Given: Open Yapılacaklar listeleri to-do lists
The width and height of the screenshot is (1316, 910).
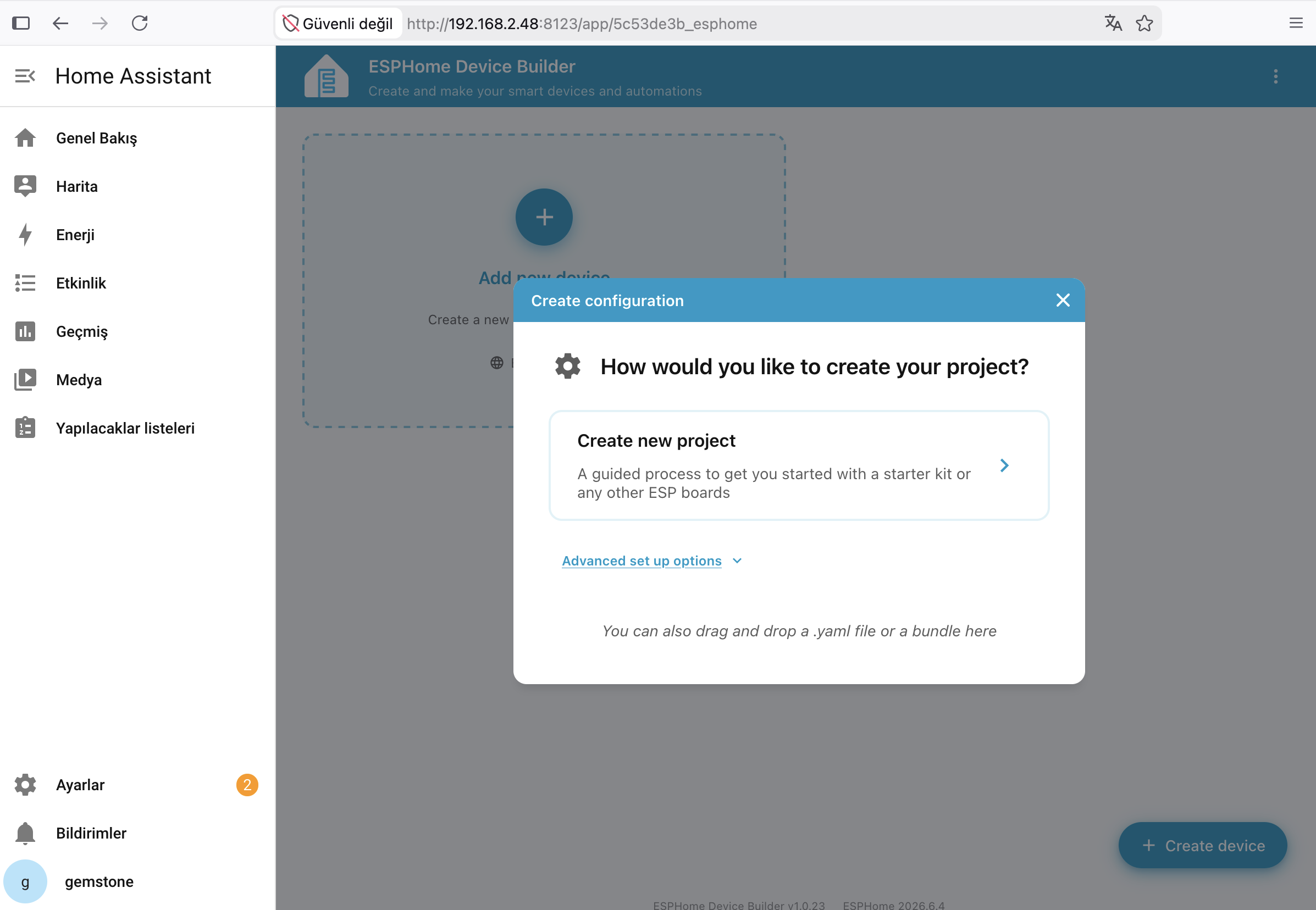Looking at the screenshot, I should pos(137,428).
